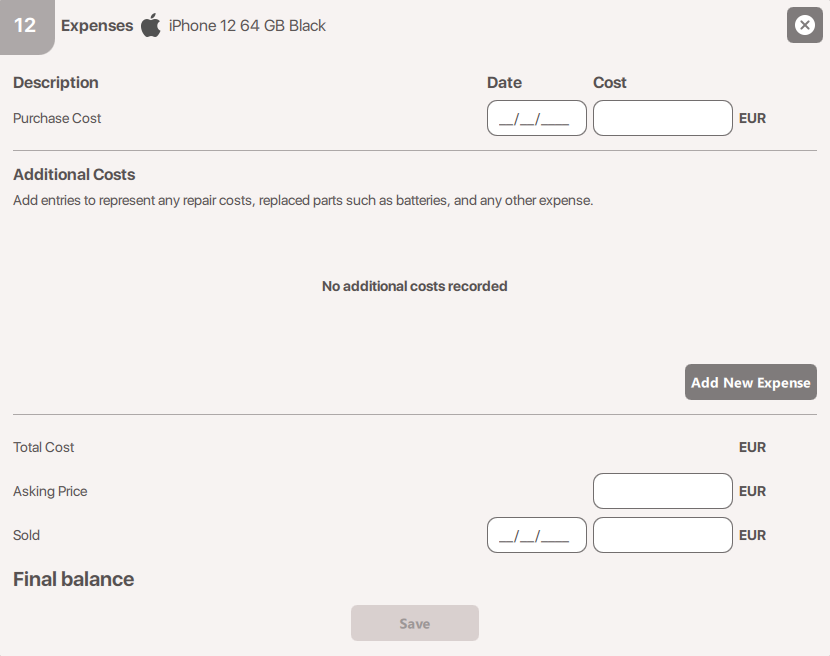Click the EUR label beside Asking Price

(x=752, y=491)
